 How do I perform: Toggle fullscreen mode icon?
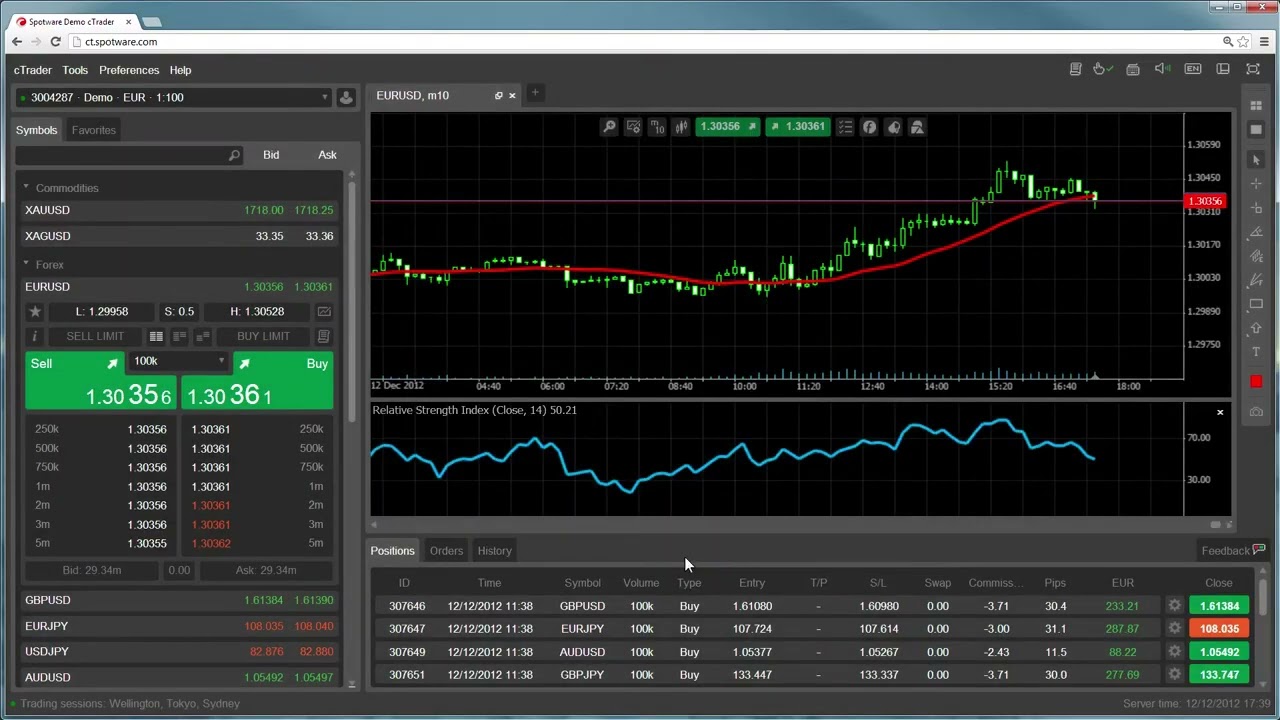click(1252, 69)
